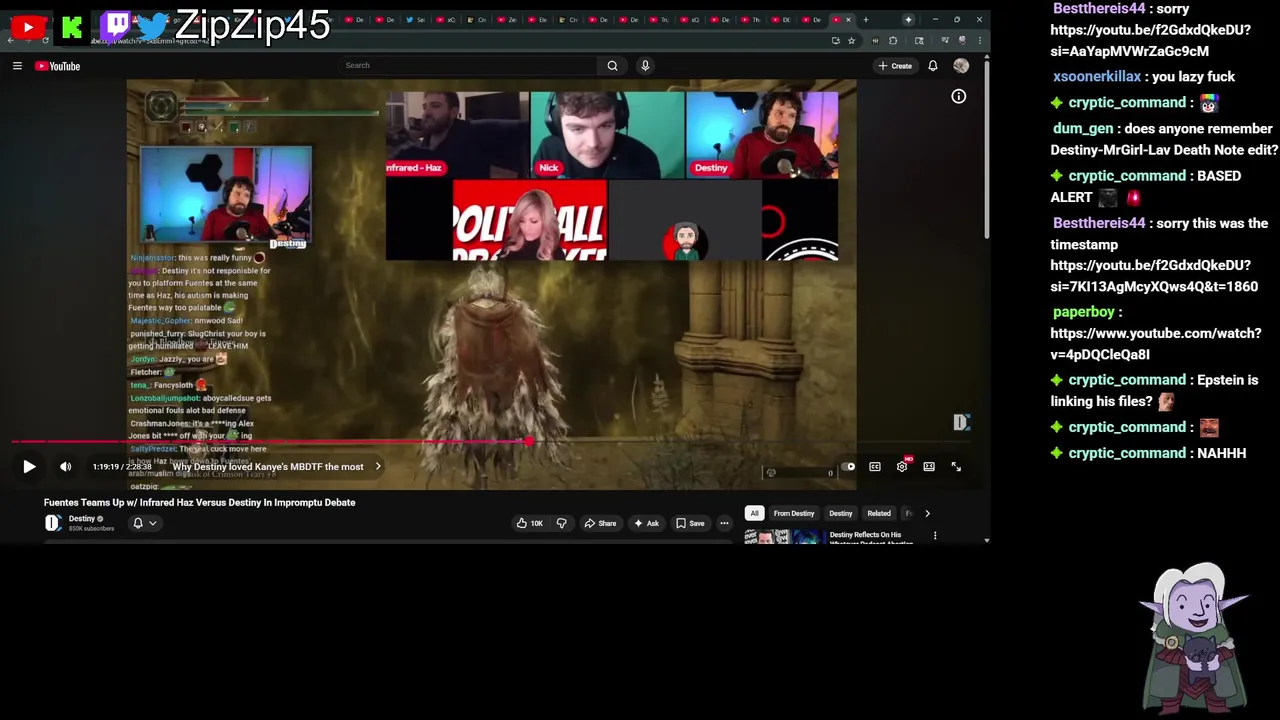
Task: Dislike the video with thumbs down
Action: click(561, 523)
